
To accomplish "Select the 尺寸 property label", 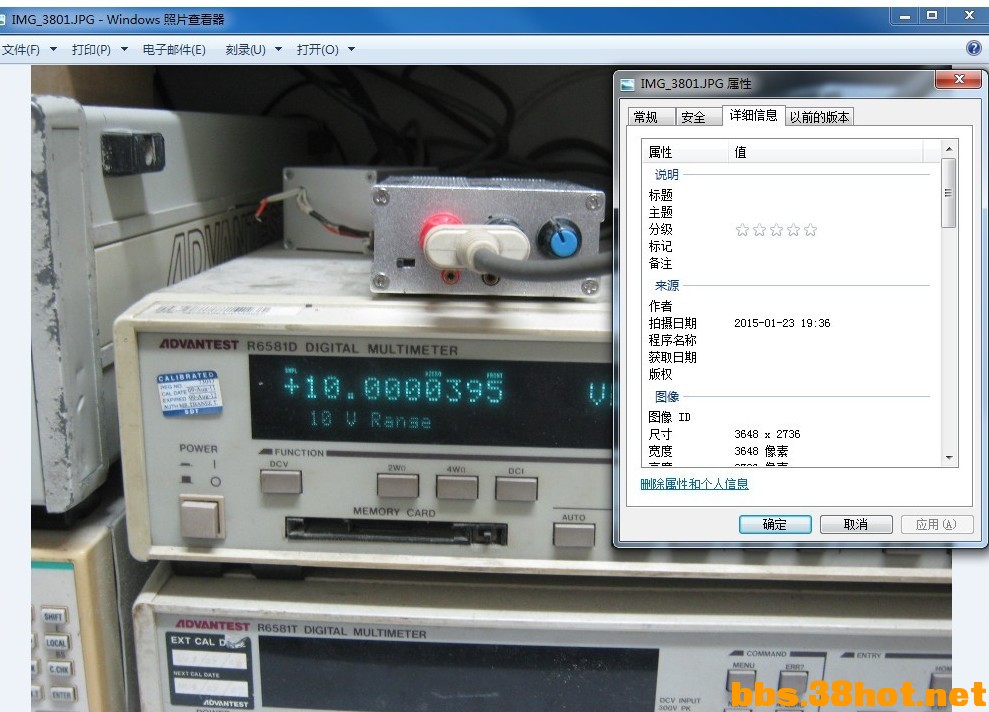I will coord(660,434).
